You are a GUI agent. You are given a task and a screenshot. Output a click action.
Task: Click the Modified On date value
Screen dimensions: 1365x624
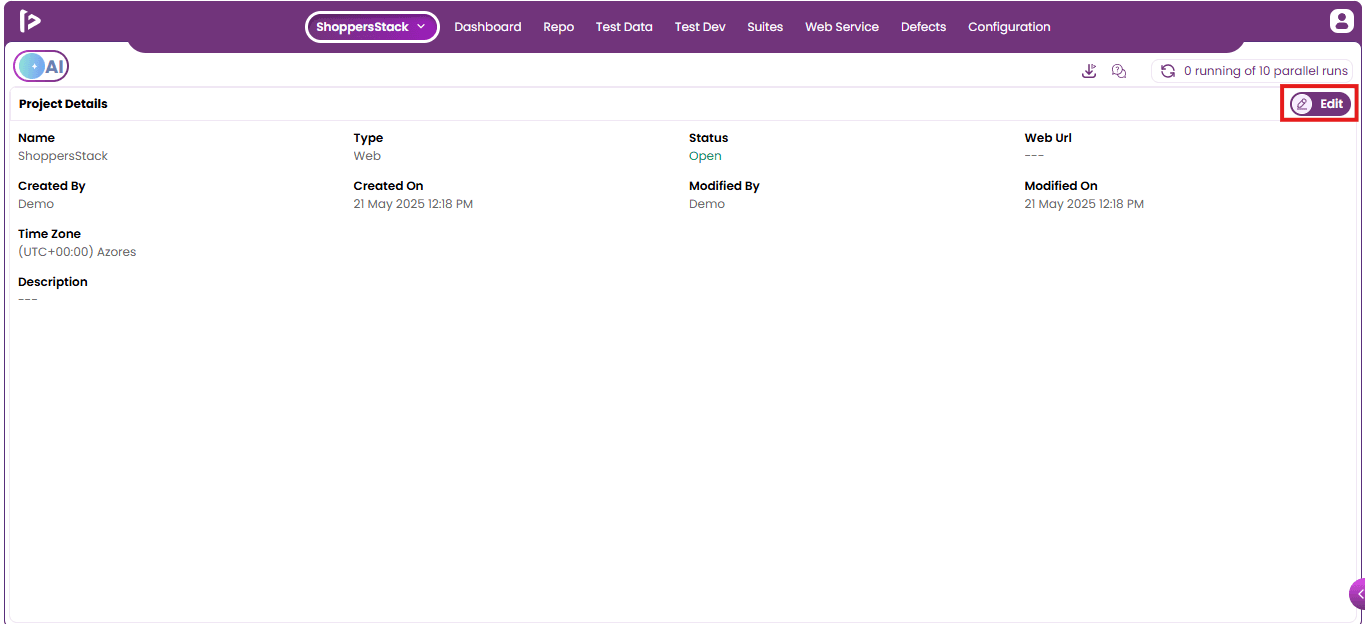(x=1084, y=204)
